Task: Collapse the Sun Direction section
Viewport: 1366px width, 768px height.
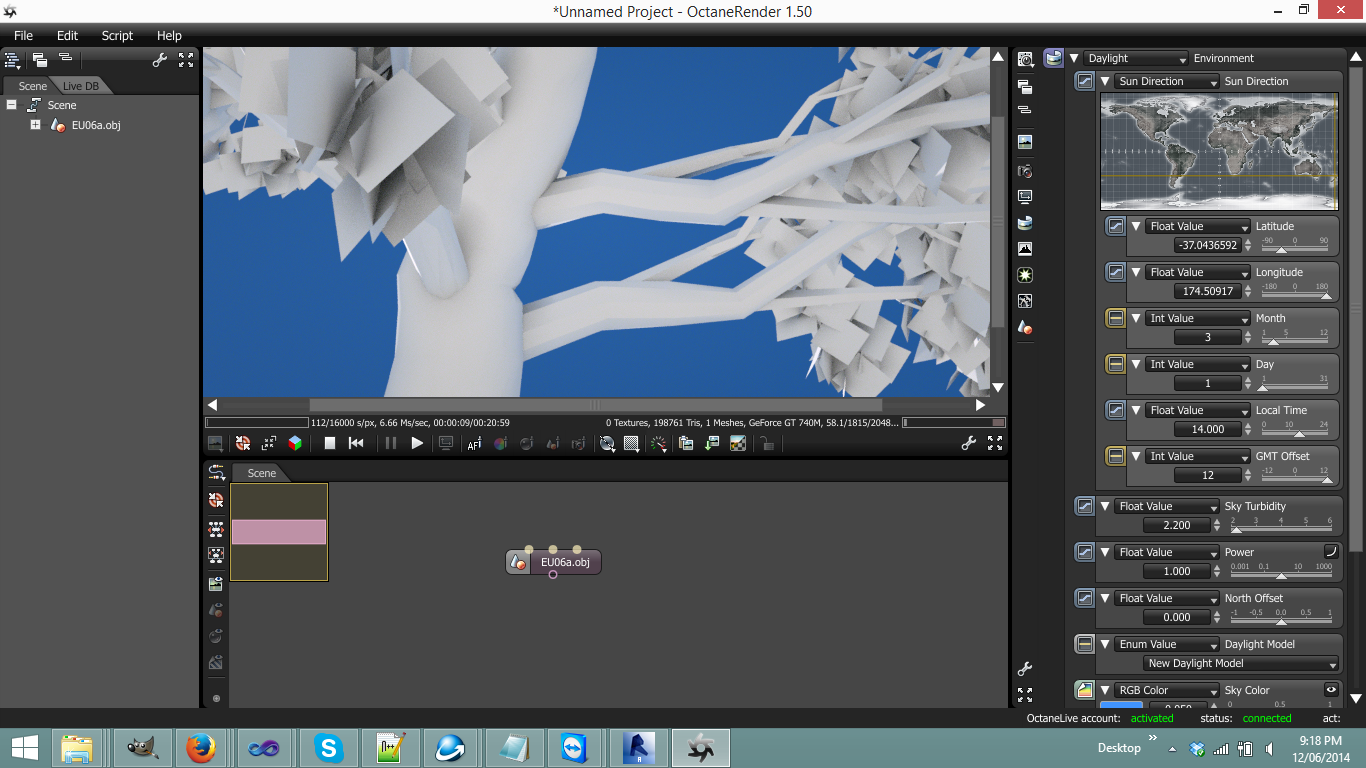Action: pyautogui.click(x=1105, y=82)
